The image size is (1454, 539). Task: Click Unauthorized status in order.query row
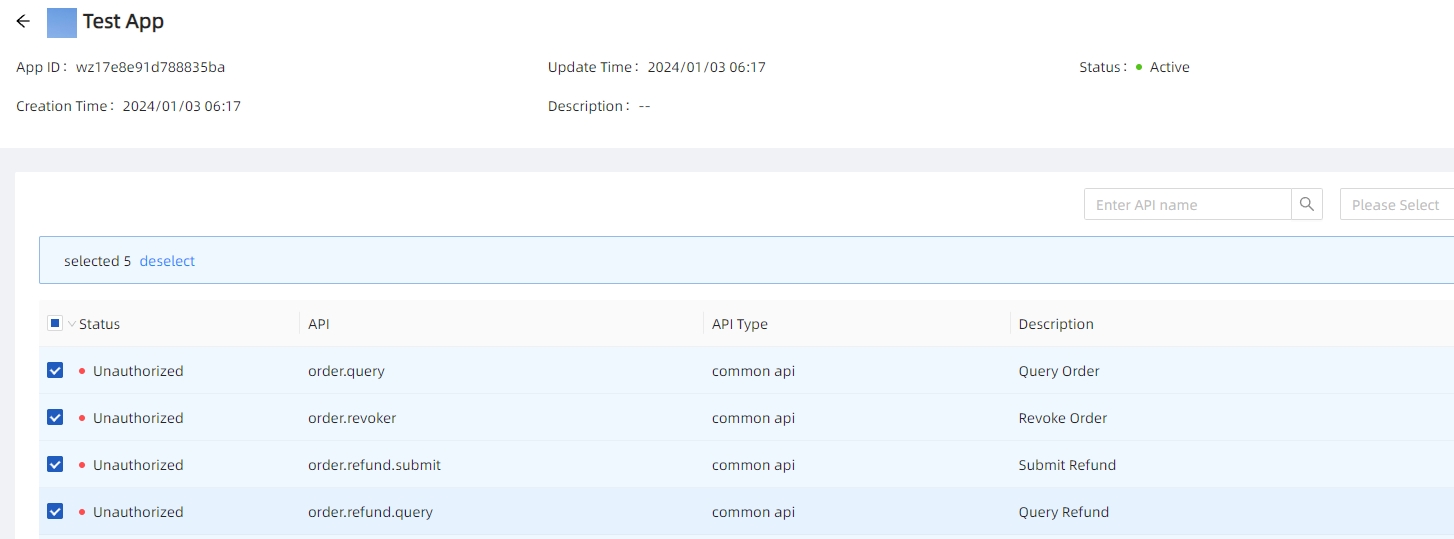138,371
